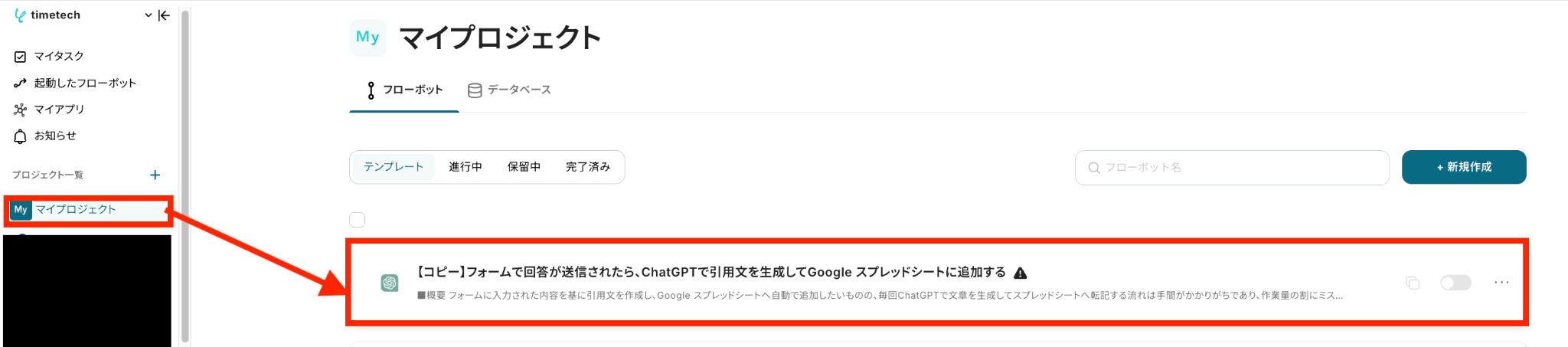Filter flowbots by 進行中
This screenshot has width=1568, height=347.
(x=465, y=167)
